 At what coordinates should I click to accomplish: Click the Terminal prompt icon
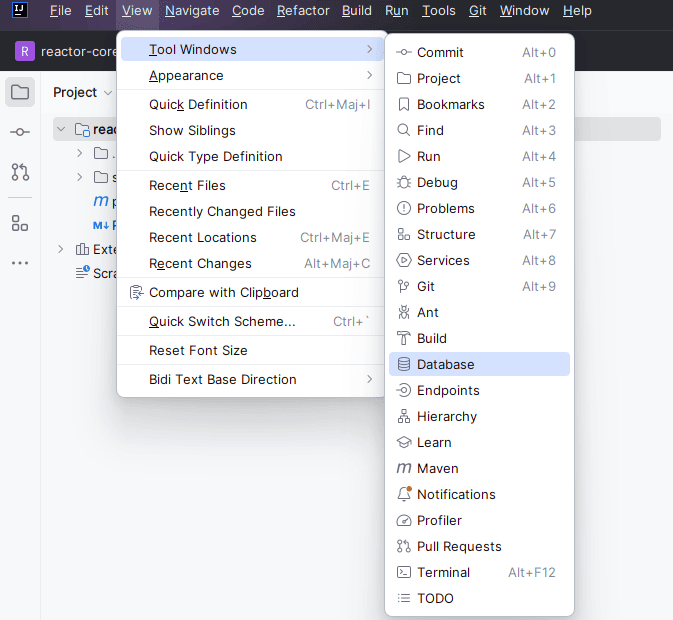pyautogui.click(x=403, y=572)
